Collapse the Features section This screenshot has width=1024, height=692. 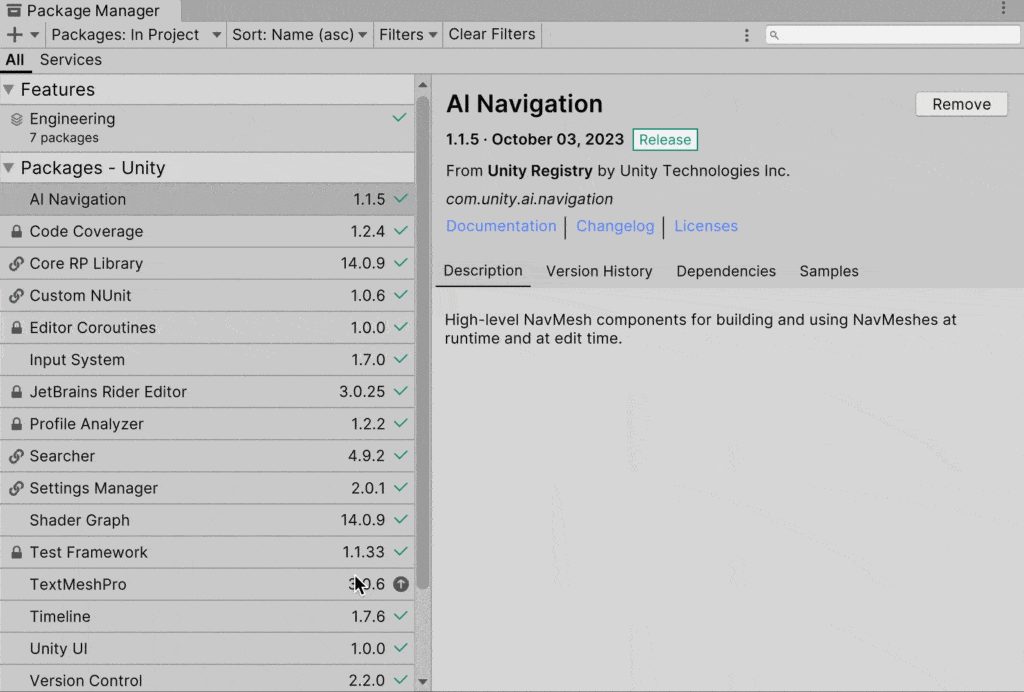[x=9, y=90]
